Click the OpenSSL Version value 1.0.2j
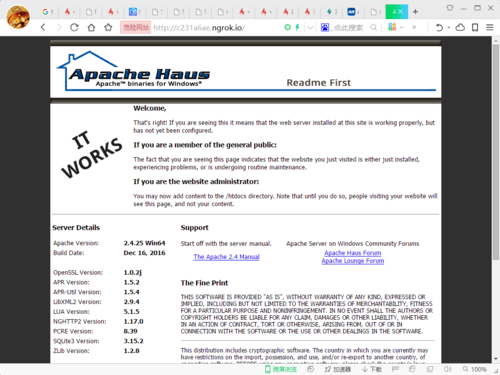 pyautogui.click(x=133, y=272)
